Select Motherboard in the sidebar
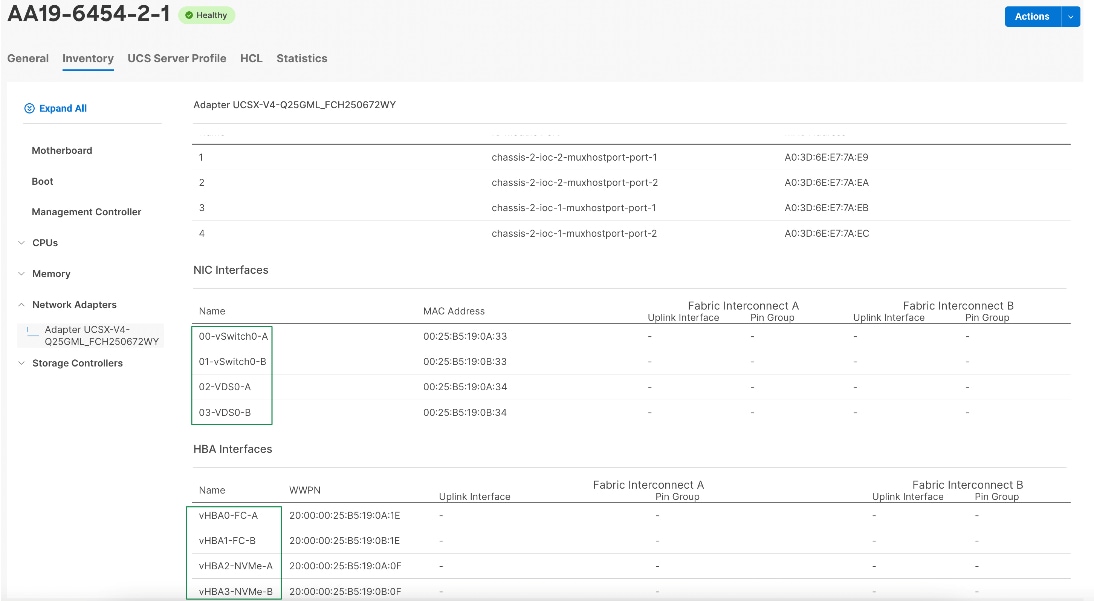 coord(63,150)
